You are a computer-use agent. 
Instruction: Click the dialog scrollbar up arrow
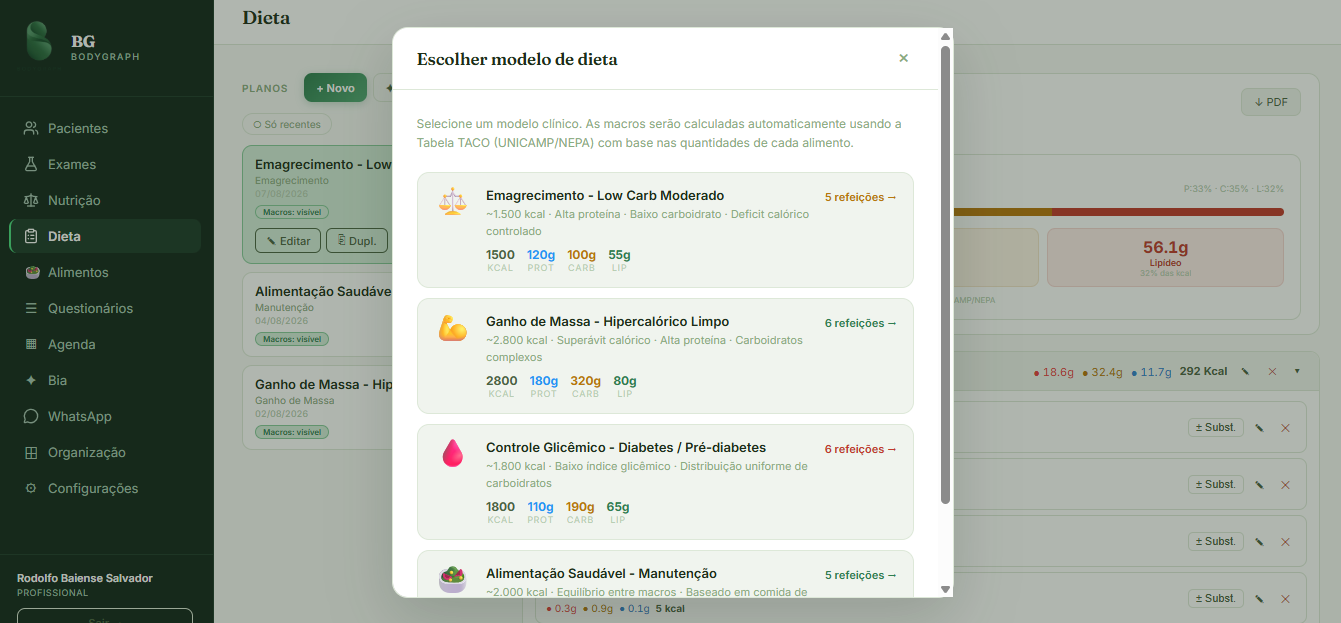click(x=945, y=37)
